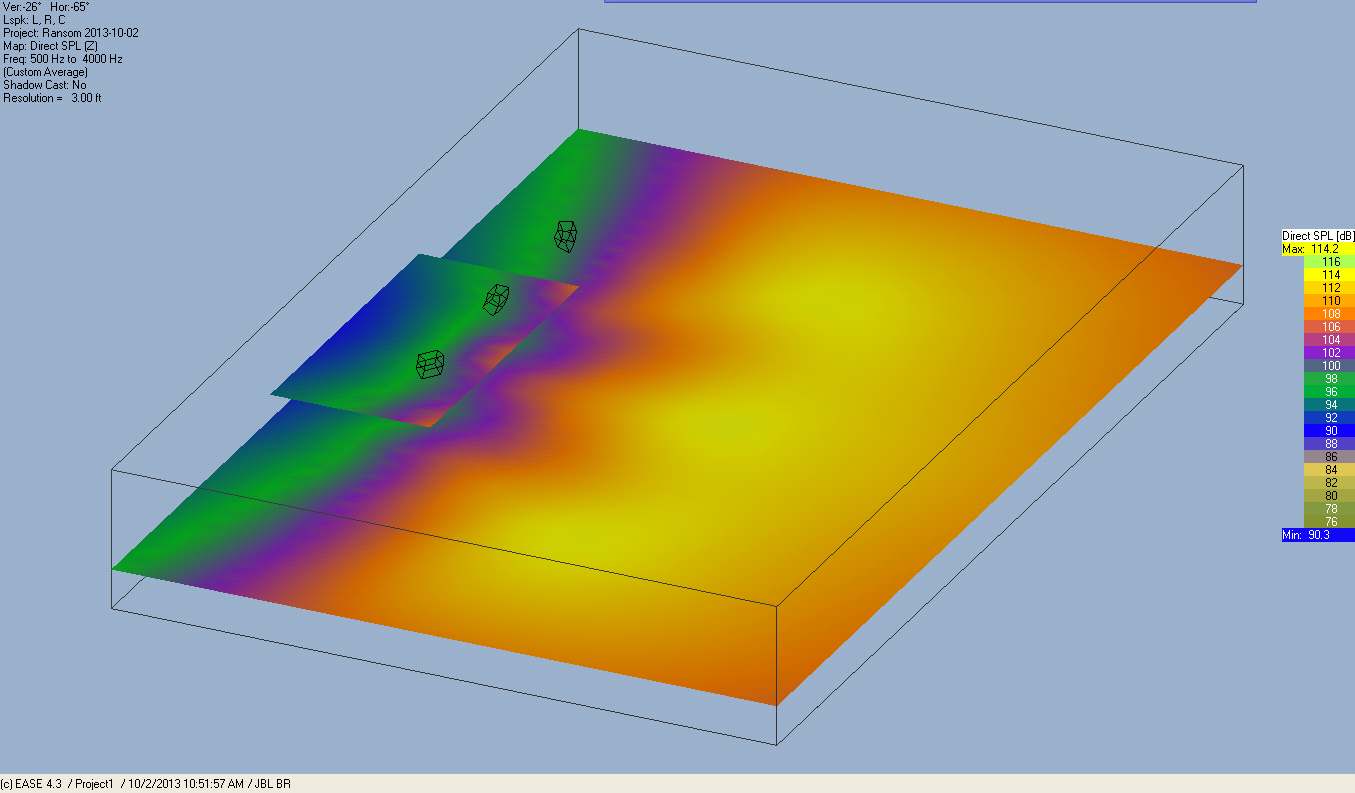
Task: Click the 108 dB legend swatch
Action: click(x=1330, y=313)
